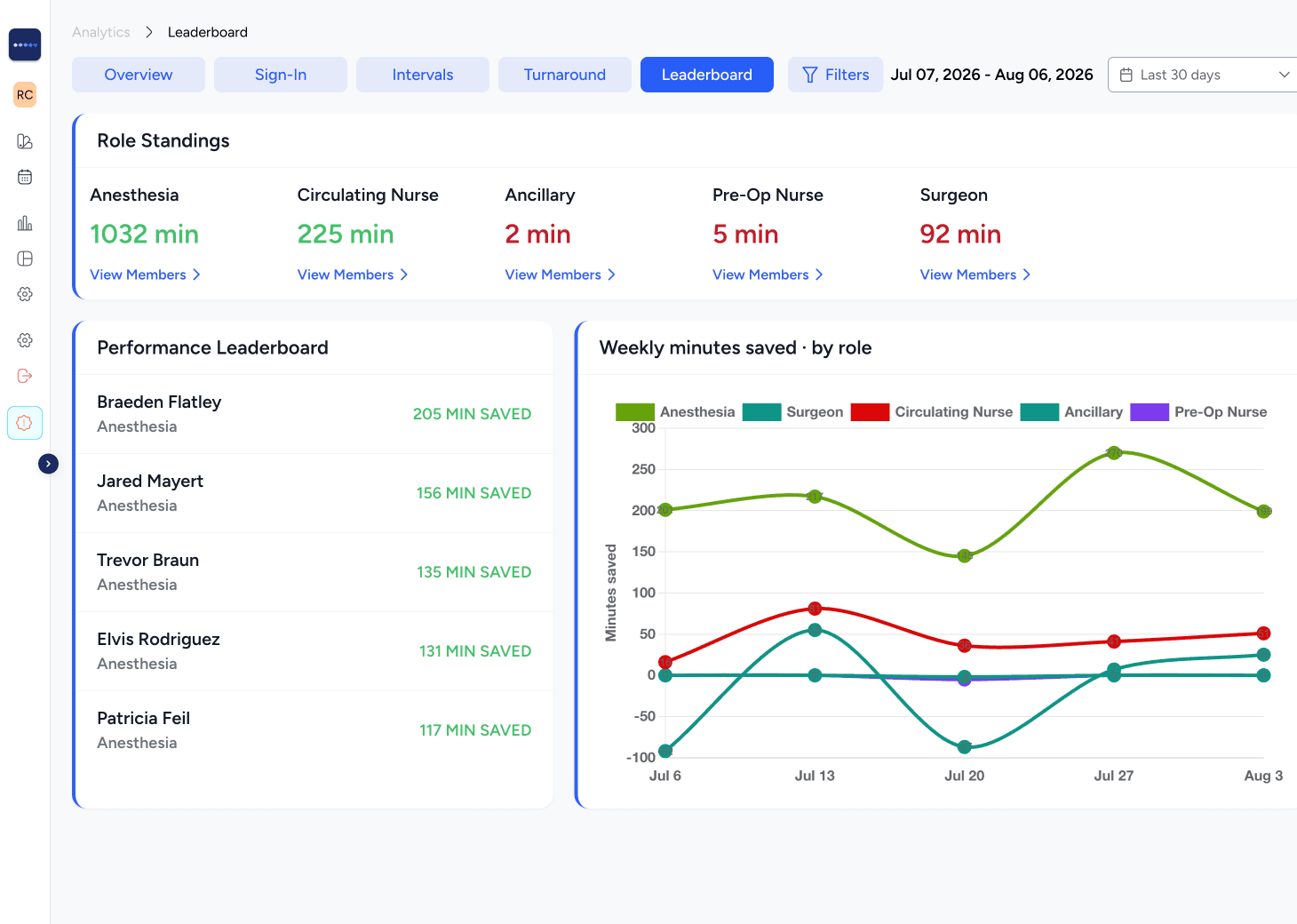Open the color palette swatches sidebar icon
Screen dimensions: 1297x924
[25, 141]
